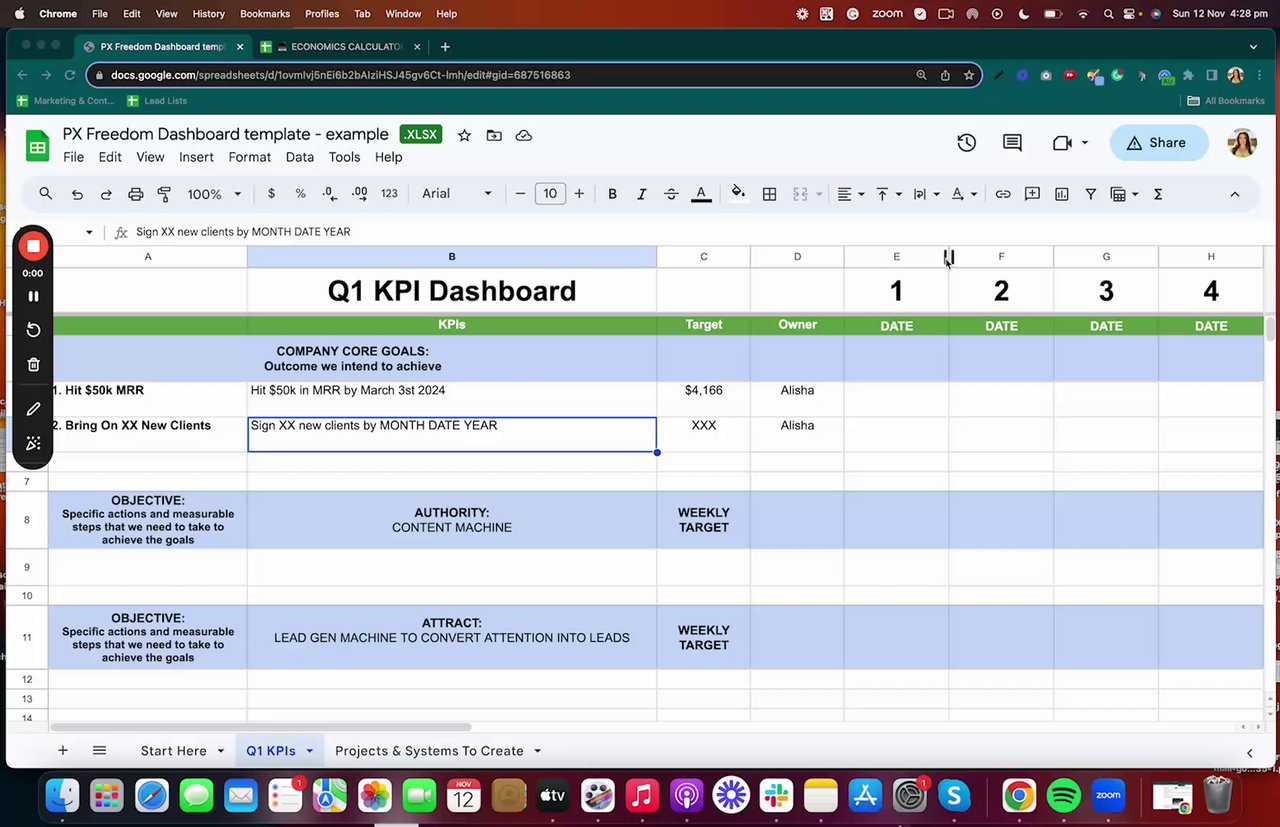
Task: Open the 123 number format menu
Action: click(x=389, y=194)
